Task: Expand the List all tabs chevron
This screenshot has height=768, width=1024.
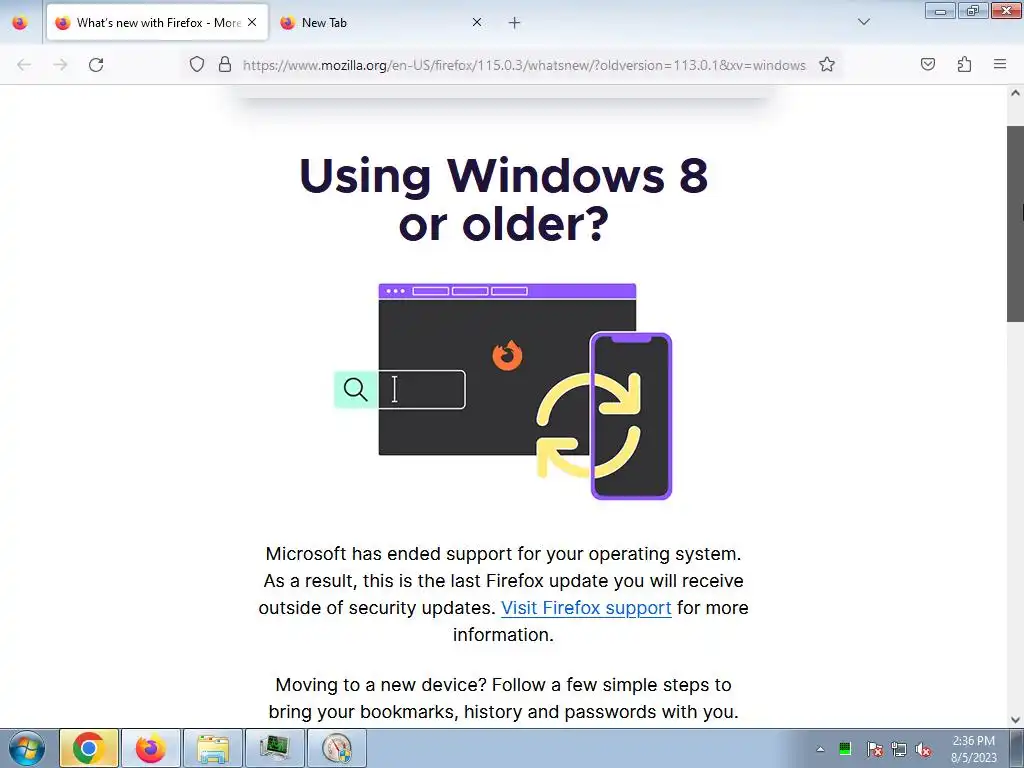Action: pos(863,22)
